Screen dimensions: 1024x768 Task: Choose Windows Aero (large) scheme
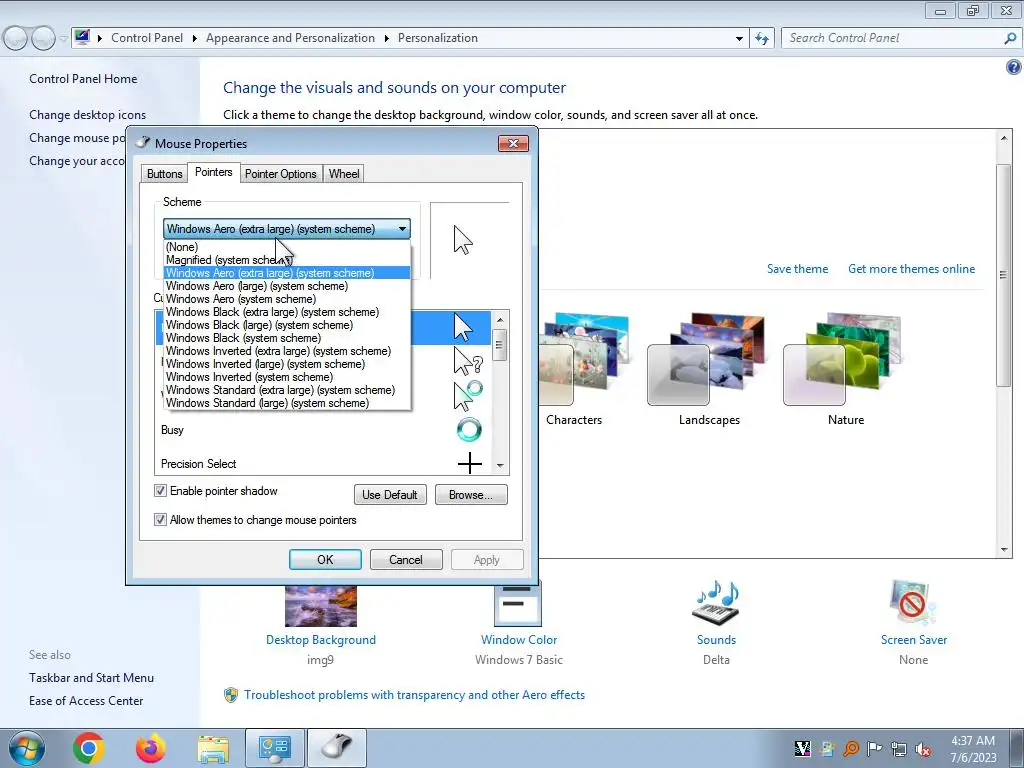[287, 286]
